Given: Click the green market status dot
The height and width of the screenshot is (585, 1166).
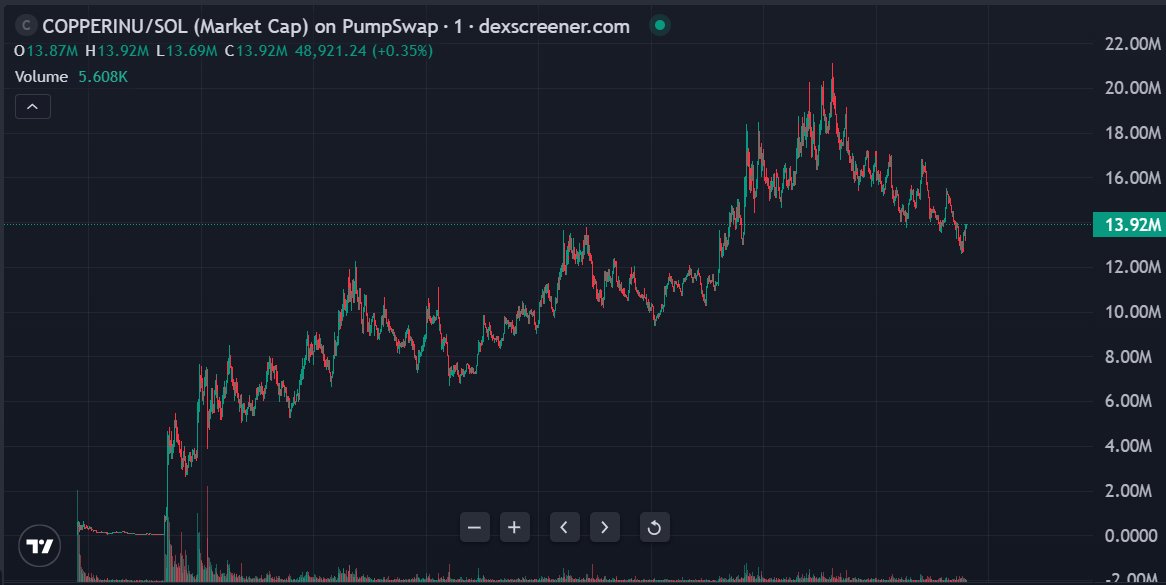Looking at the screenshot, I should coord(660,26).
